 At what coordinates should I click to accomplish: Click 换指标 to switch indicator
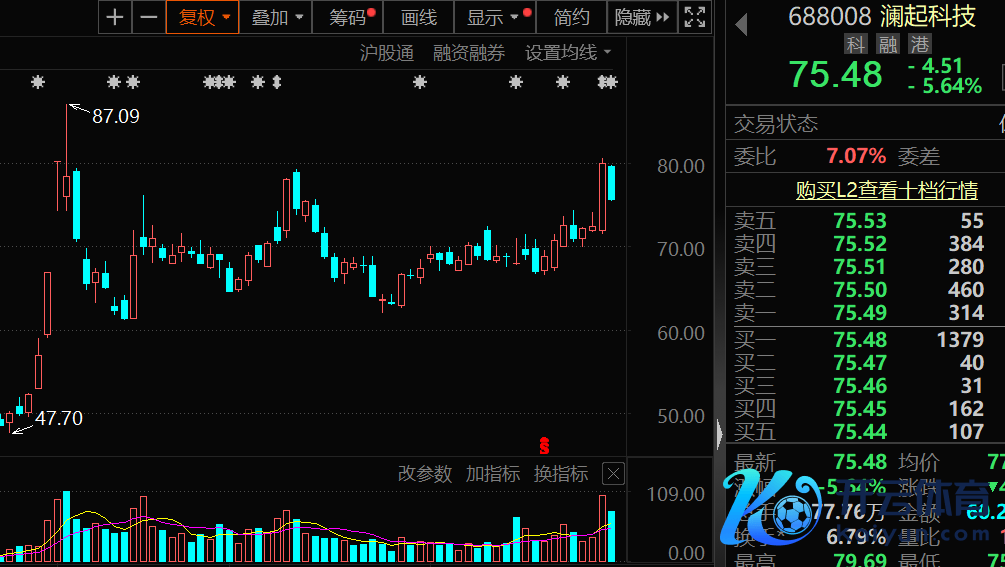[561, 474]
